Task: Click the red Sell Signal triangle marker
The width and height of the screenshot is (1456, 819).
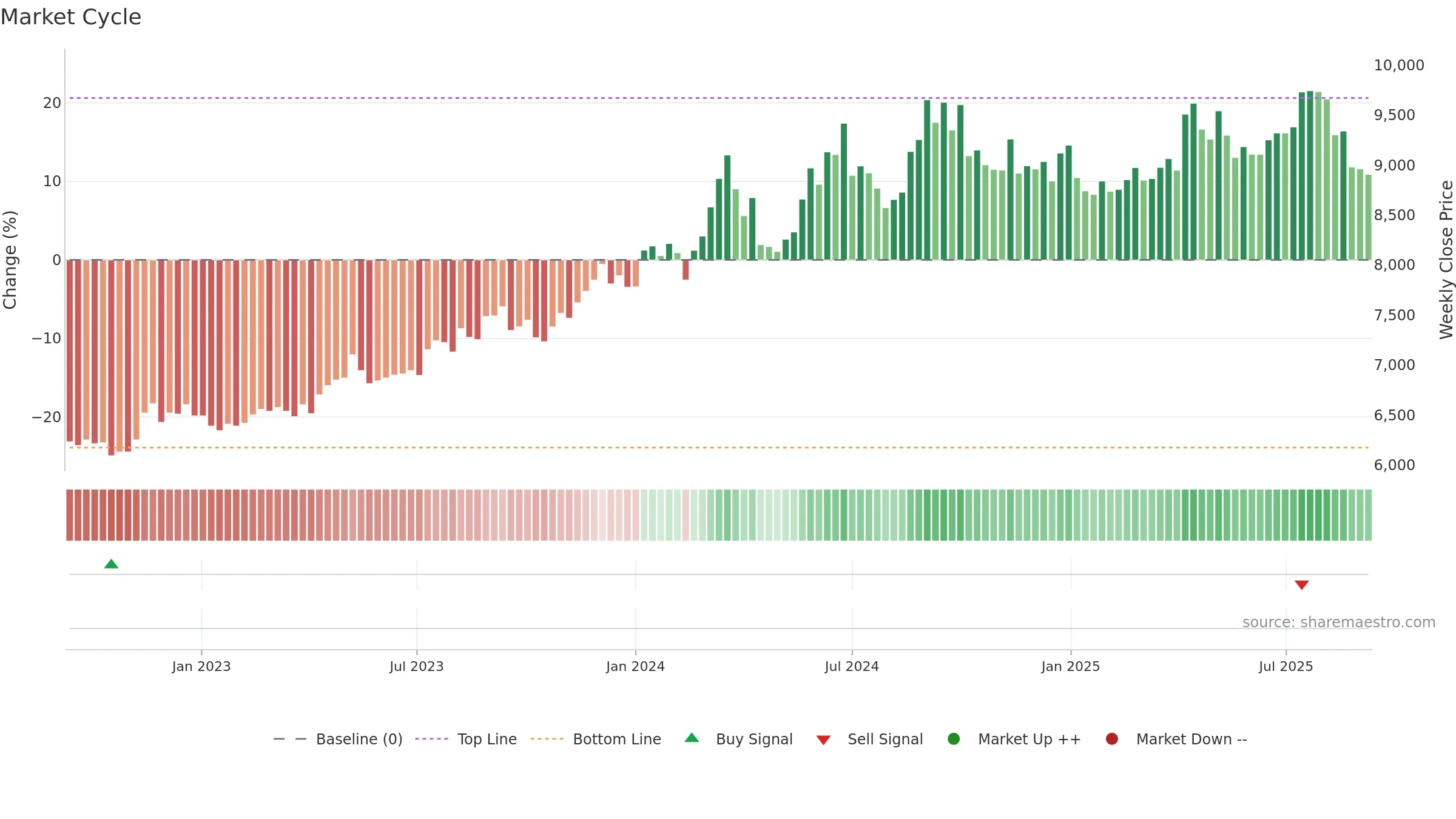Action: pyautogui.click(x=1301, y=585)
